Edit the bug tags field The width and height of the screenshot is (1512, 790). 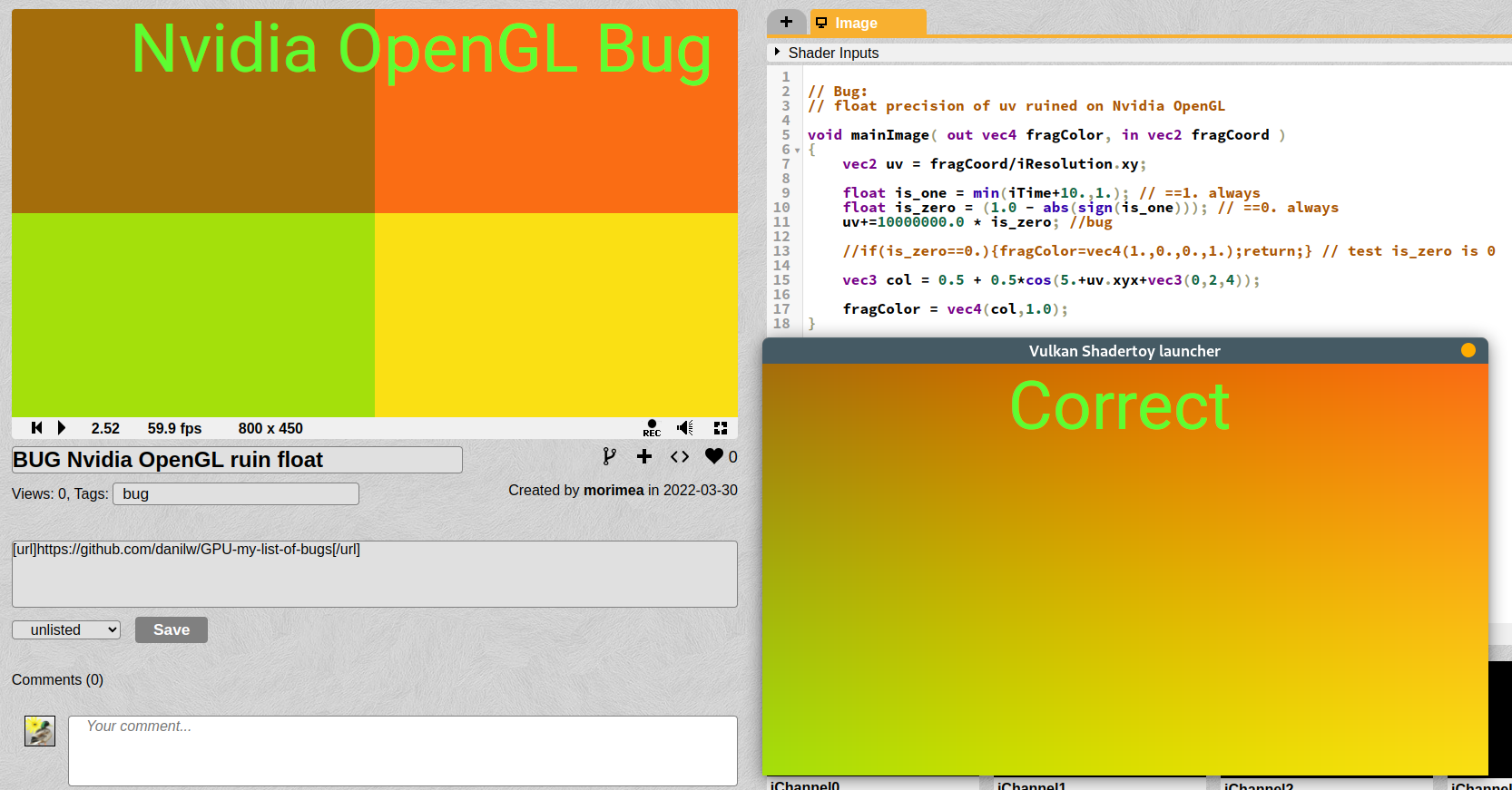236,493
